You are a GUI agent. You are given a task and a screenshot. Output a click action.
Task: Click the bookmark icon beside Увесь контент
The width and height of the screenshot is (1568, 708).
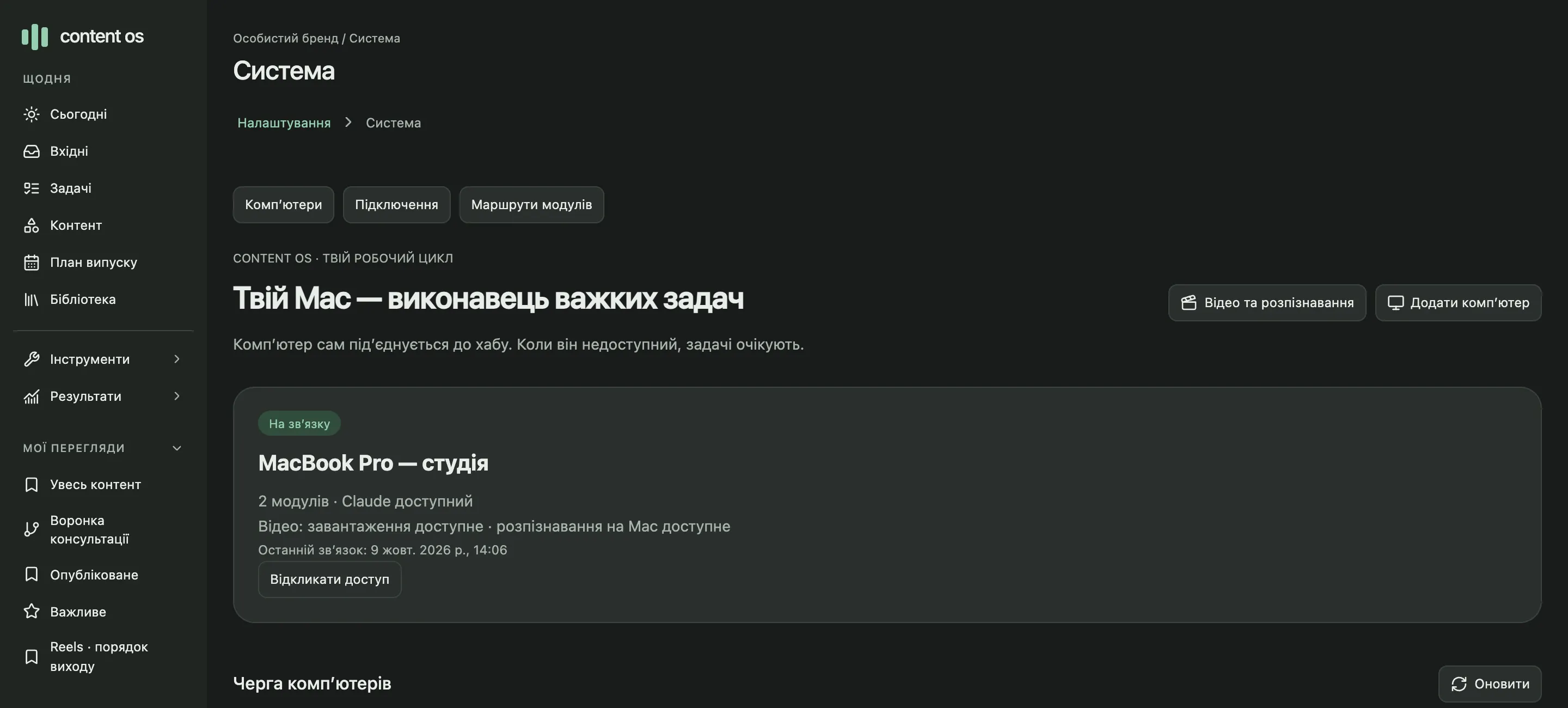pyautogui.click(x=31, y=485)
